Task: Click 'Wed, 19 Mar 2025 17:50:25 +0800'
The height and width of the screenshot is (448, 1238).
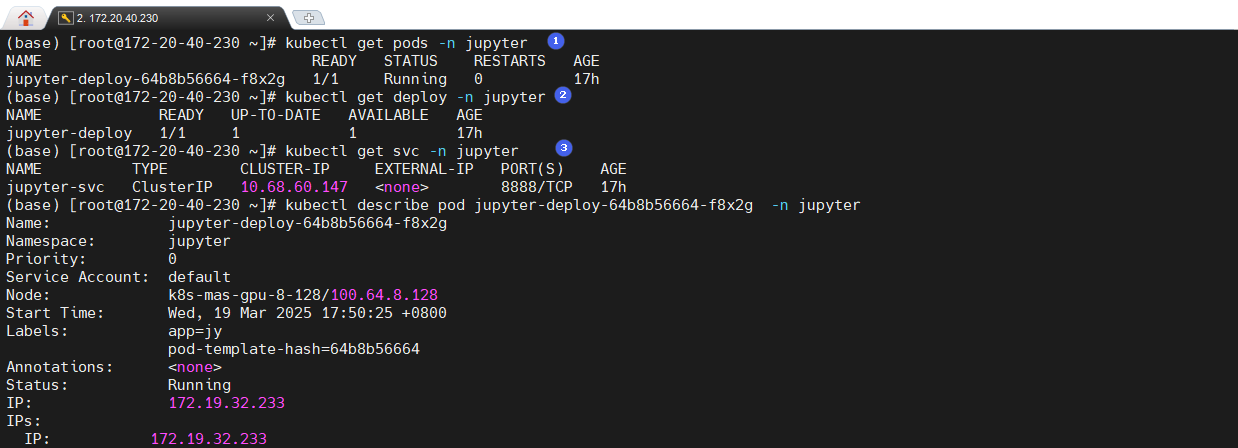Action: point(308,313)
